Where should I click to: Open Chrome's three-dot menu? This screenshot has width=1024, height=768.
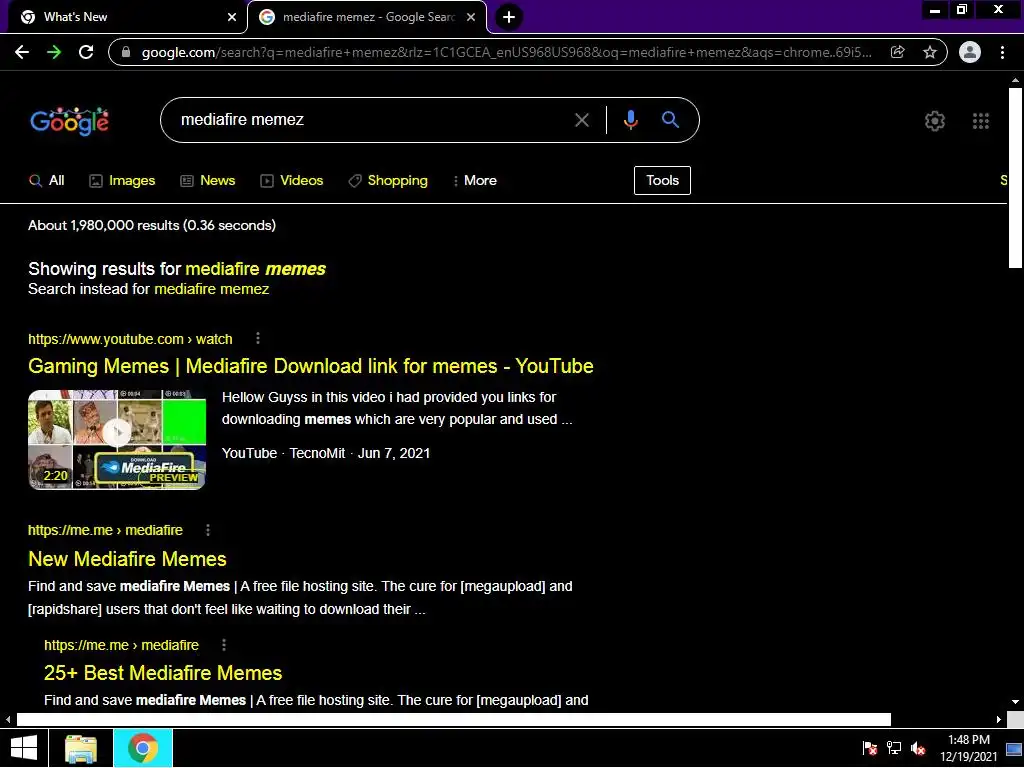coord(1002,52)
